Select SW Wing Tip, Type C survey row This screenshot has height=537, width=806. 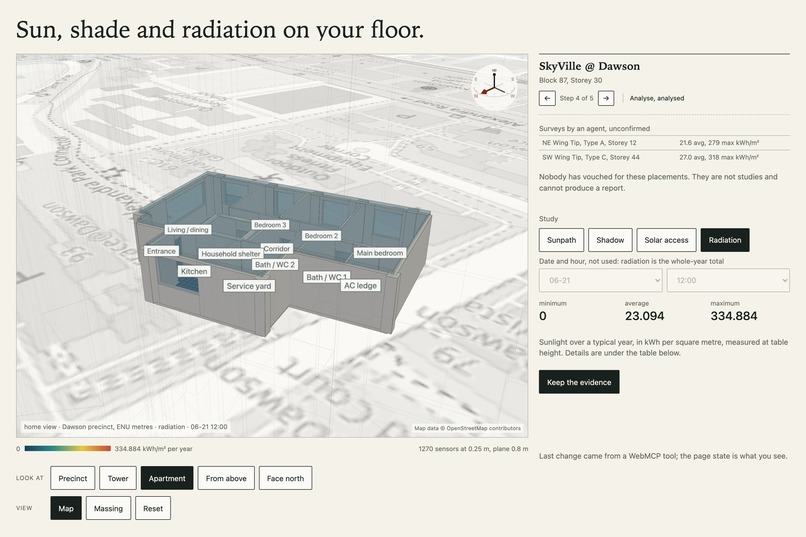(x=664, y=157)
